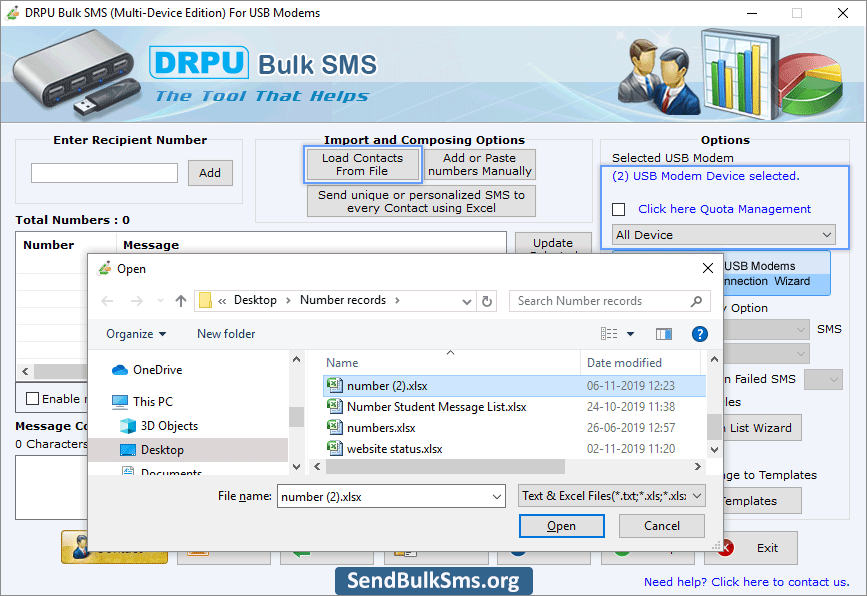Click Add or Paste numbers Manually
This screenshot has width=867, height=596.
[x=479, y=165]
